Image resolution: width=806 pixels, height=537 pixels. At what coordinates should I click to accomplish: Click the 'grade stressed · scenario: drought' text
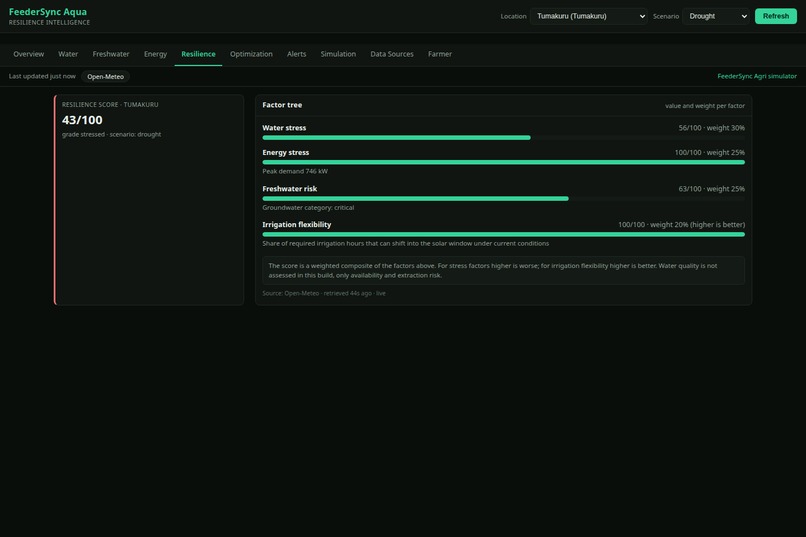tap(112, 134)
